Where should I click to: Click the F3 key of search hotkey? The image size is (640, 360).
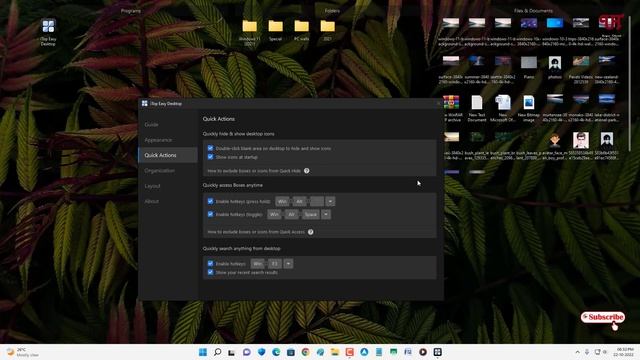click(x=274, y=264)
